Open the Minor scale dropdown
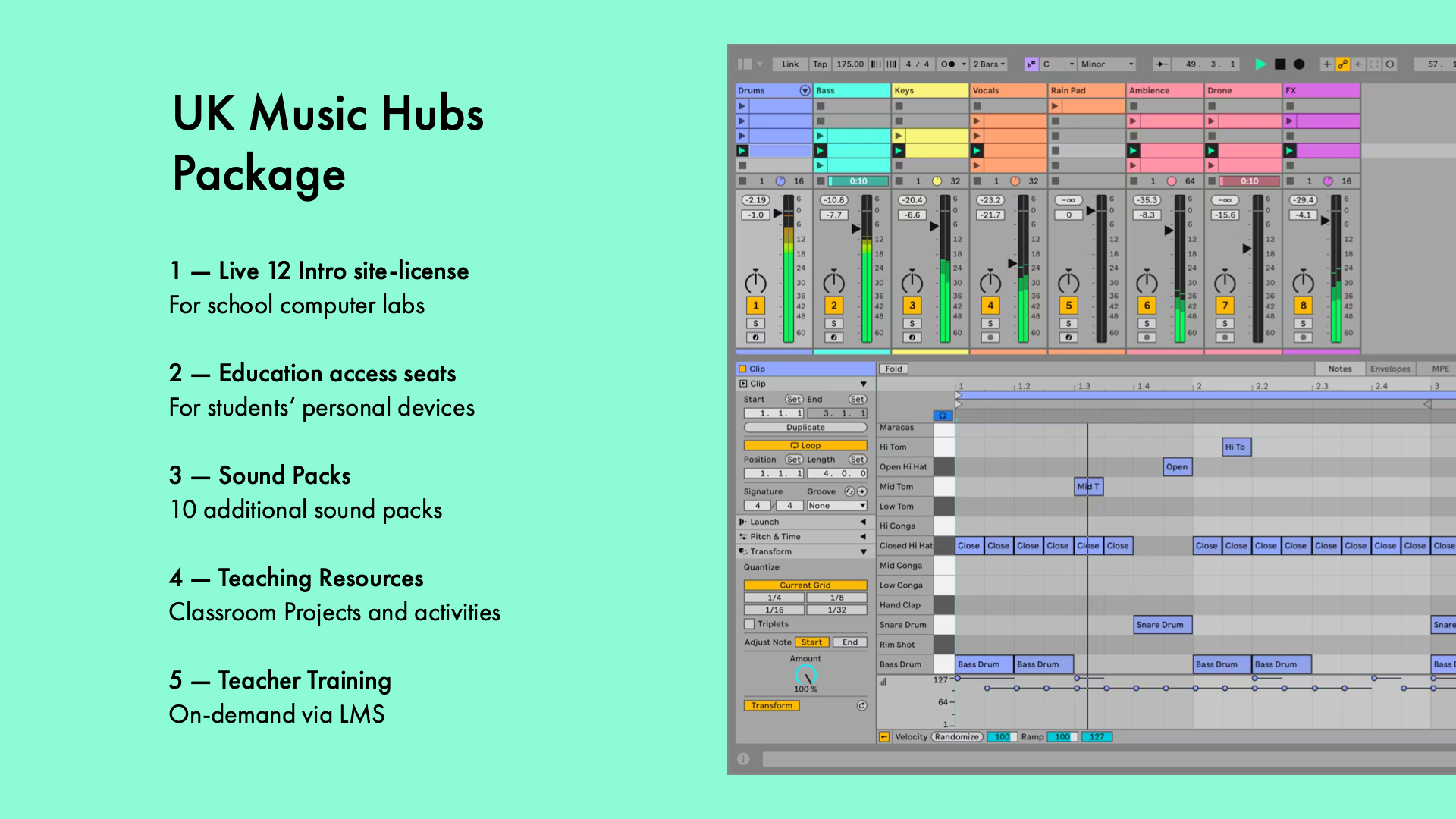The image size is (1456, 819). coord(1107,64)
